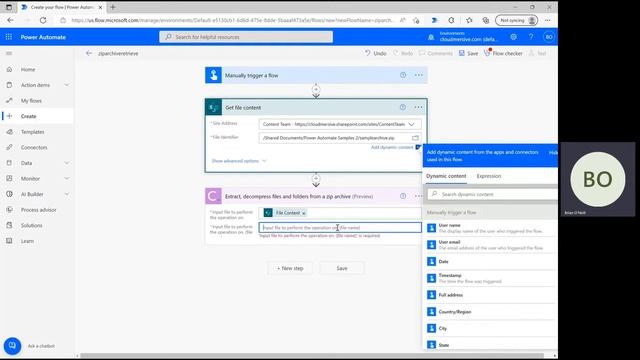
Task: Open Ask a chatbot button
Action: click(x=12, y=346)
